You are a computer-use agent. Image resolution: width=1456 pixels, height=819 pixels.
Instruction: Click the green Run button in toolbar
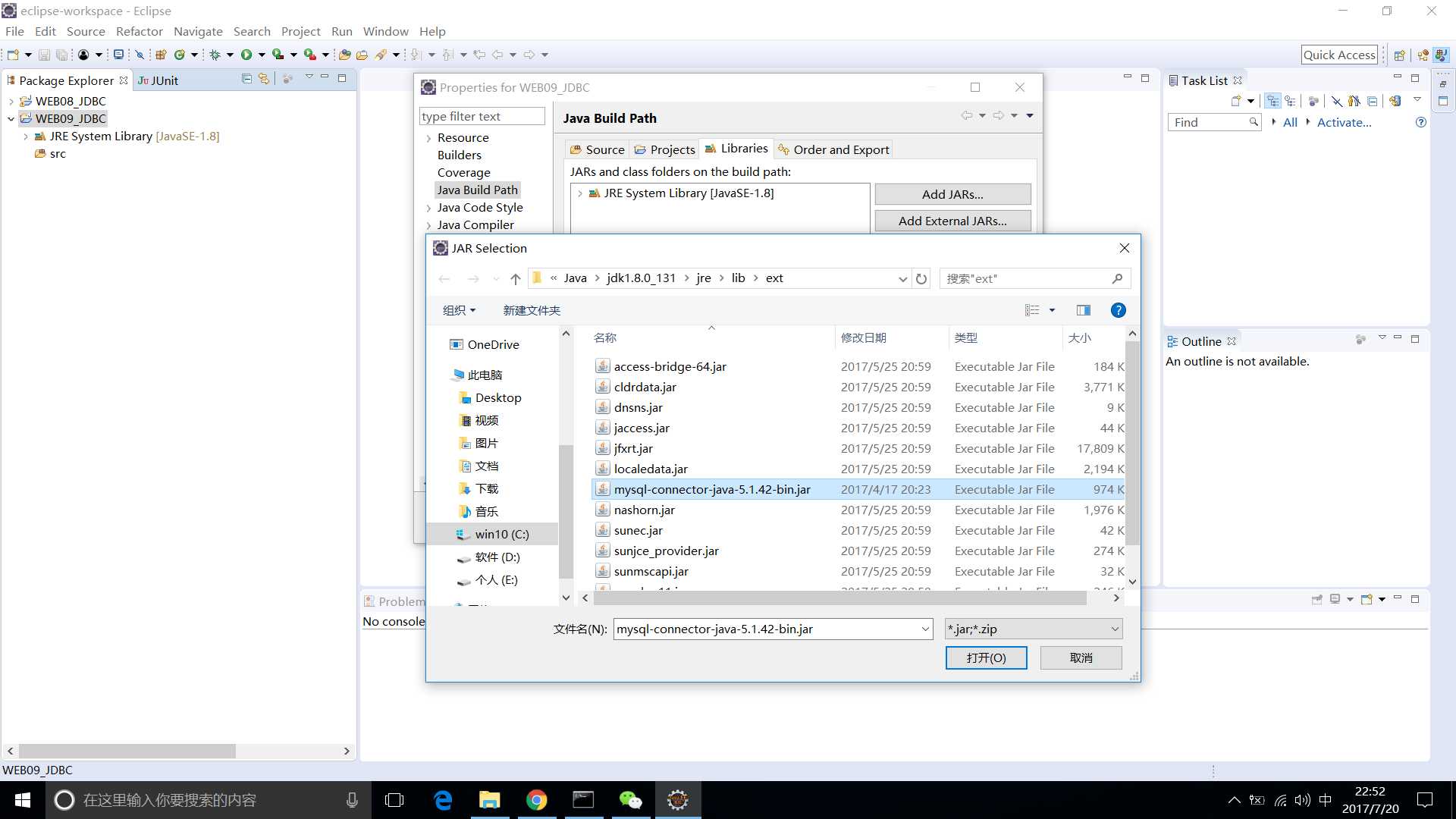(x=246, y=55)
